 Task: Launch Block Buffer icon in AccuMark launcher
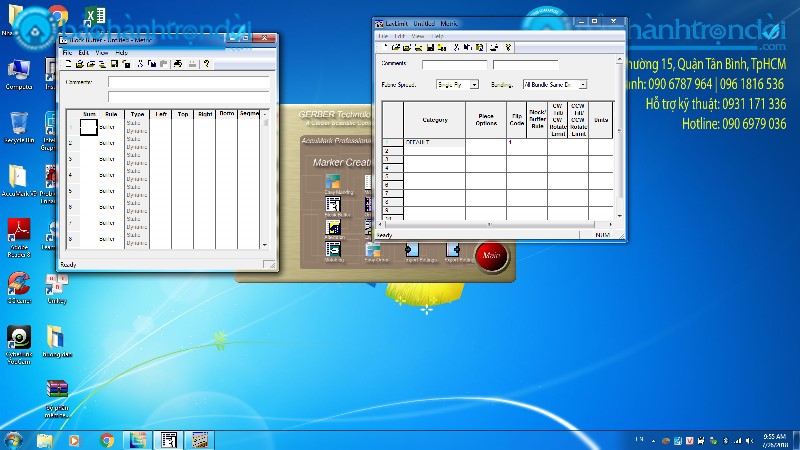pyautogui.click(x=333, y=205)
